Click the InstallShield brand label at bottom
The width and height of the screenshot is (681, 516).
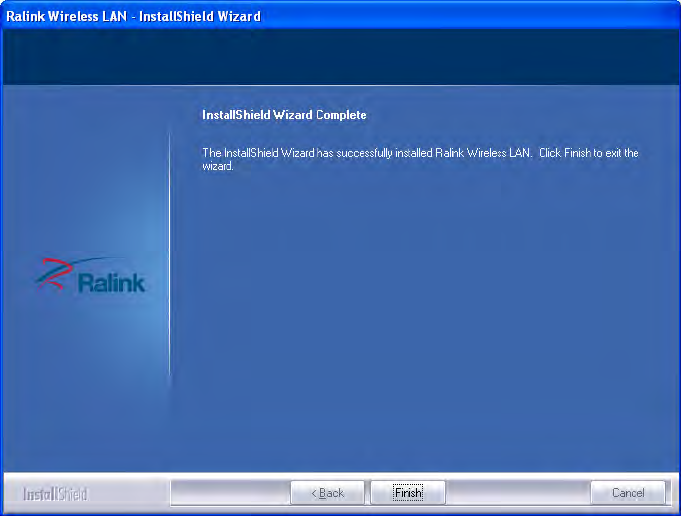pyautogui.click(x=55, y=494)
